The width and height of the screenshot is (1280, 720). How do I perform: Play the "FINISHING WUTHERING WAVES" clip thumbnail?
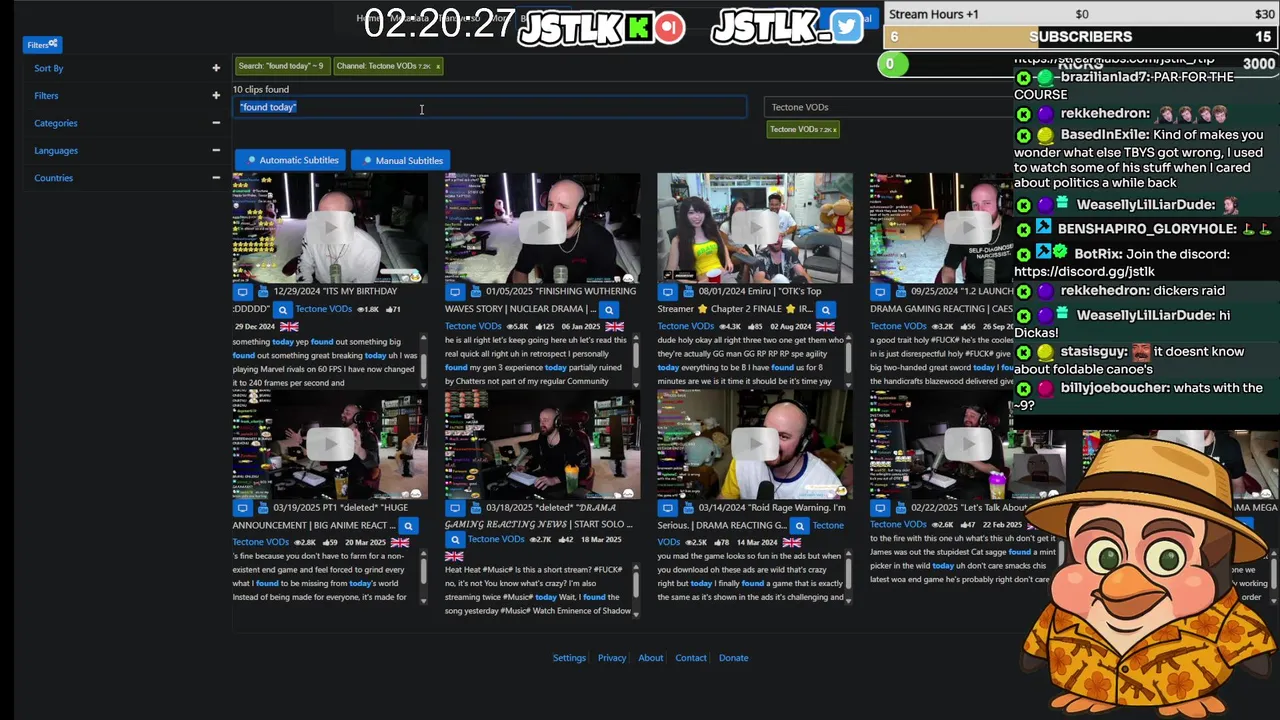pos(542,228)
